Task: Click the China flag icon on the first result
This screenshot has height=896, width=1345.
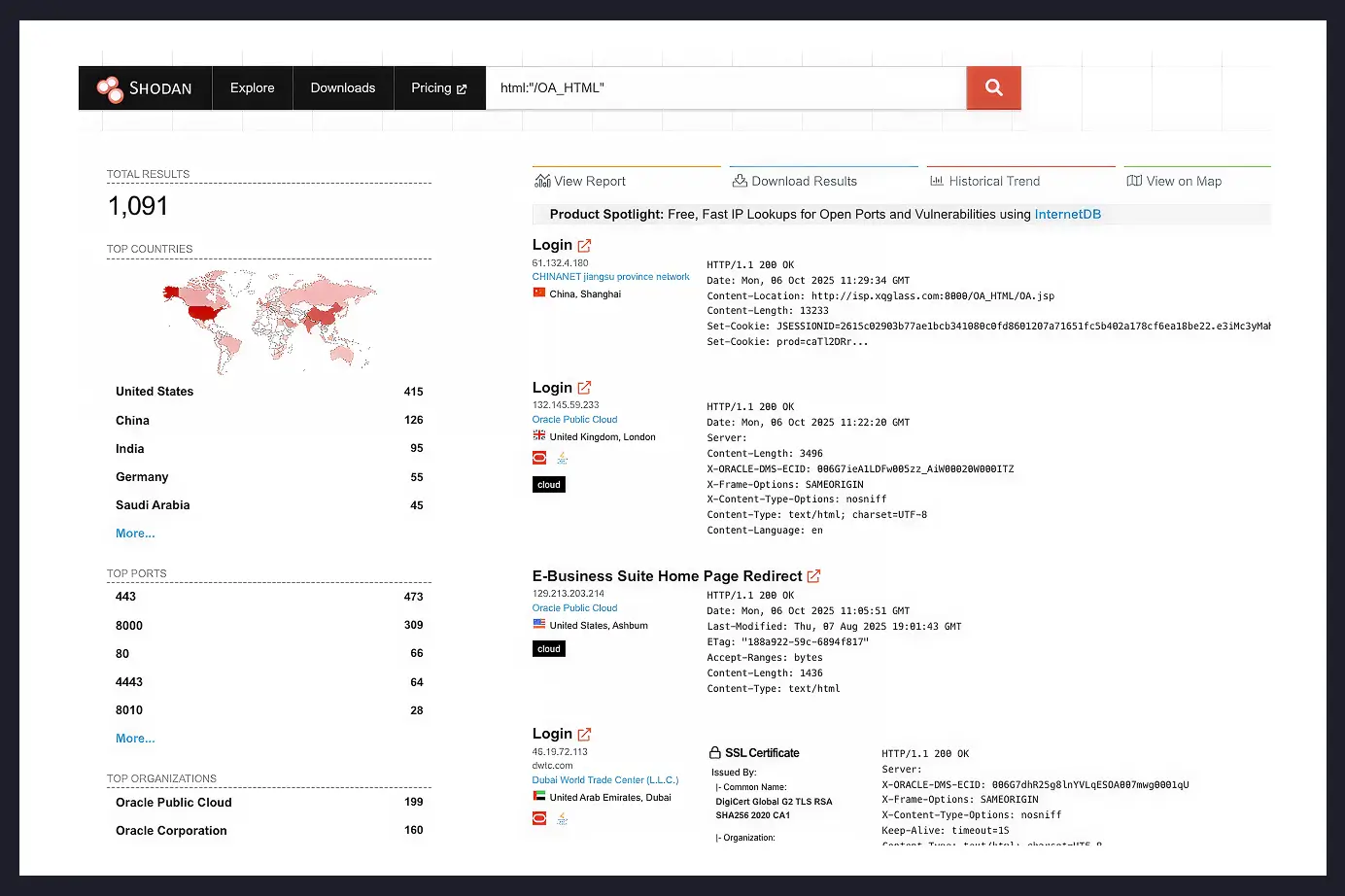Action: (x=538, y=293)
